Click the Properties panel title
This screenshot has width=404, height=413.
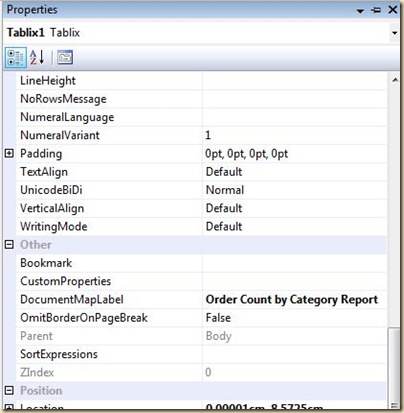coord(32,10)
